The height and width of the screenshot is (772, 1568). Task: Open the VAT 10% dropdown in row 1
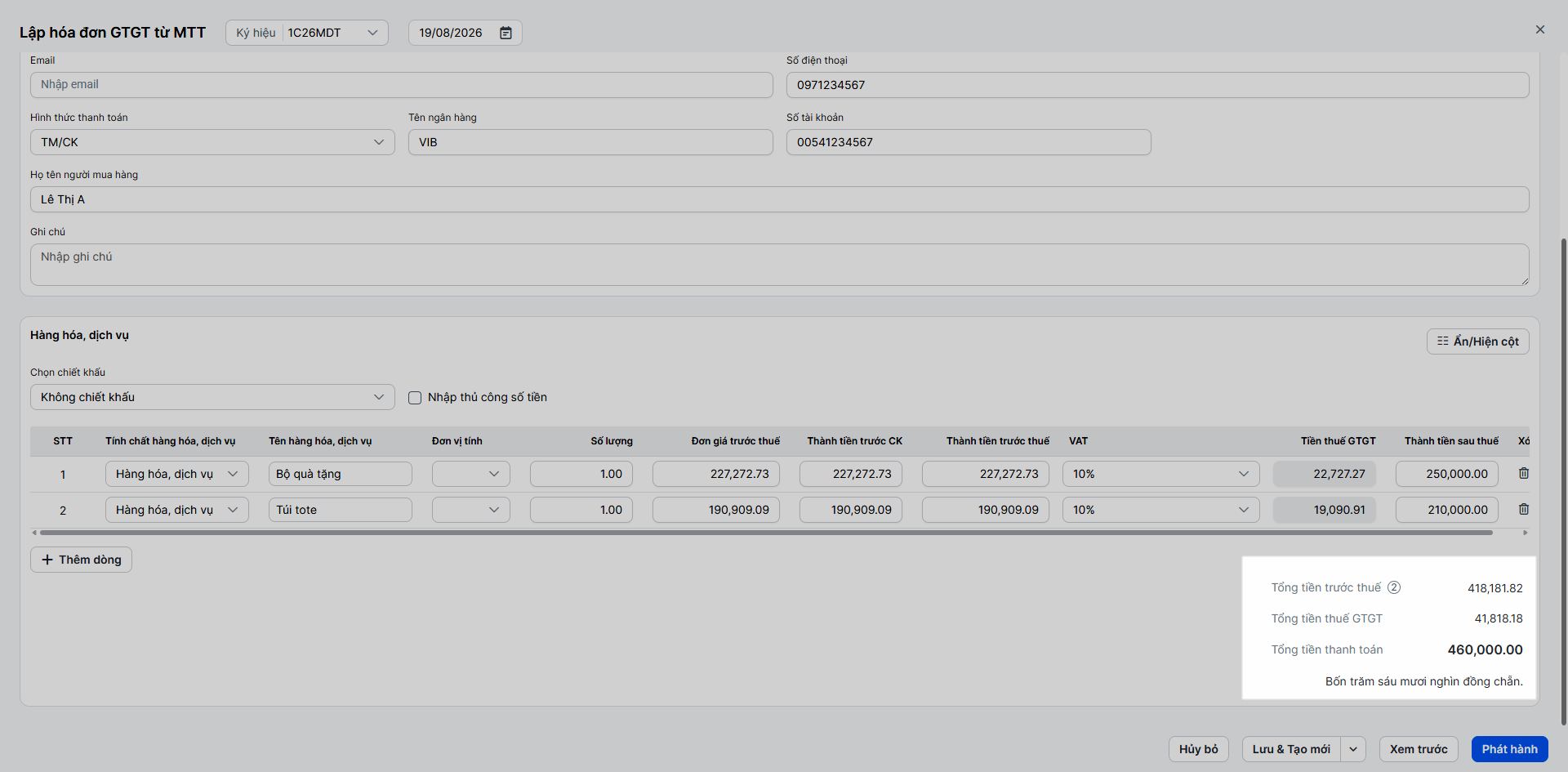(x=1160, y=474)
